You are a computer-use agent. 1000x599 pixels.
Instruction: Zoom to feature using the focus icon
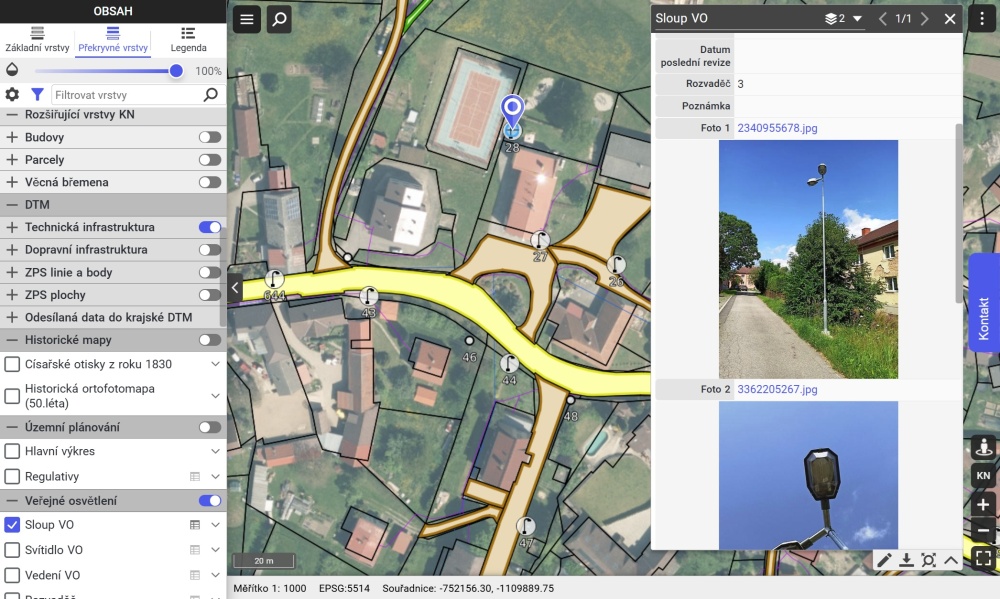(x=929, y=560)
